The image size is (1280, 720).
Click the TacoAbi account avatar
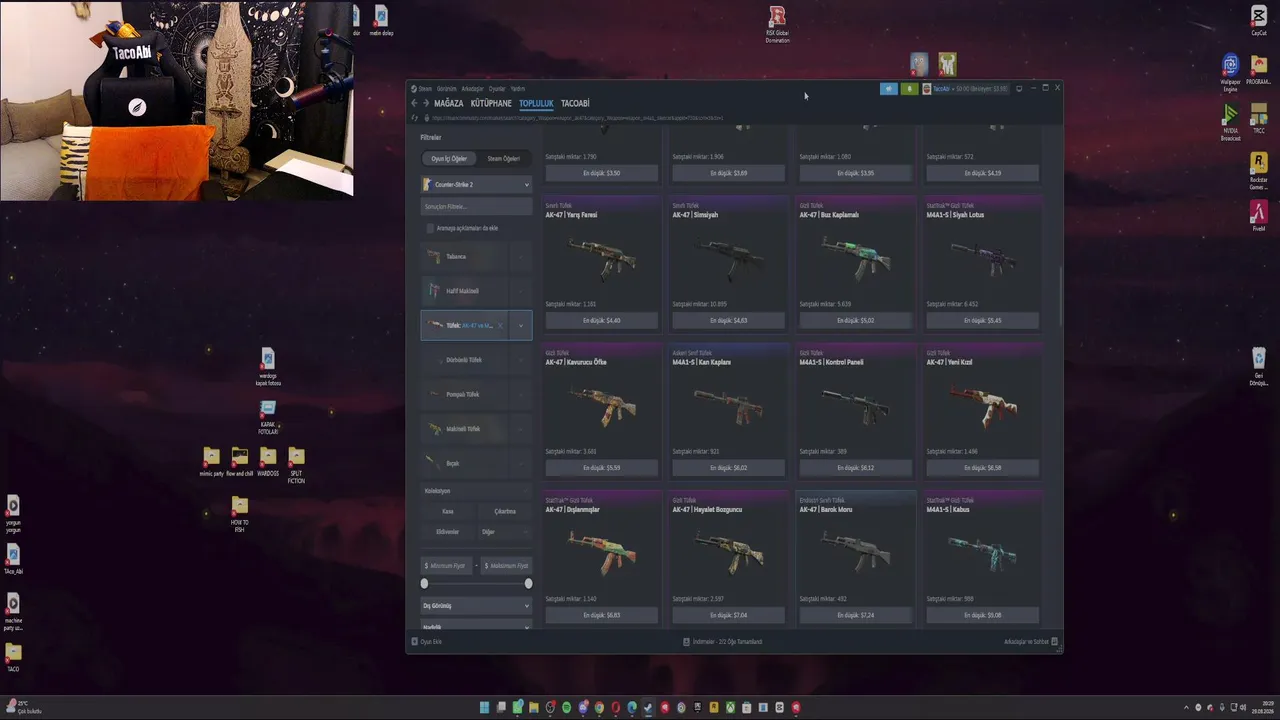click(x=927, y=89)
